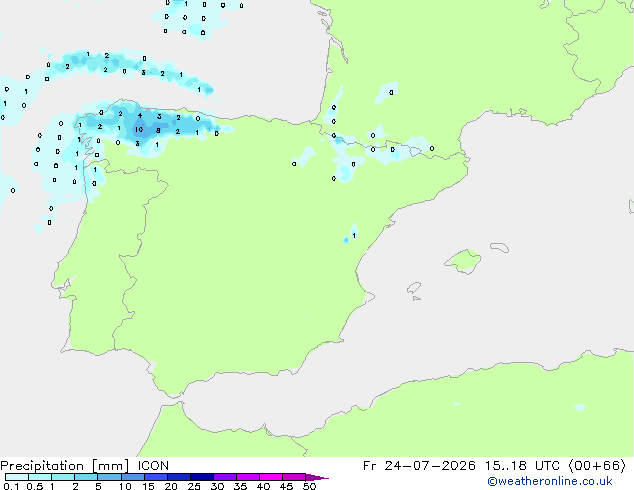Click the date text 'Fr 24-07-2026'
The height and width of the screenshot is (490, 634).
[x=419, y=466]
